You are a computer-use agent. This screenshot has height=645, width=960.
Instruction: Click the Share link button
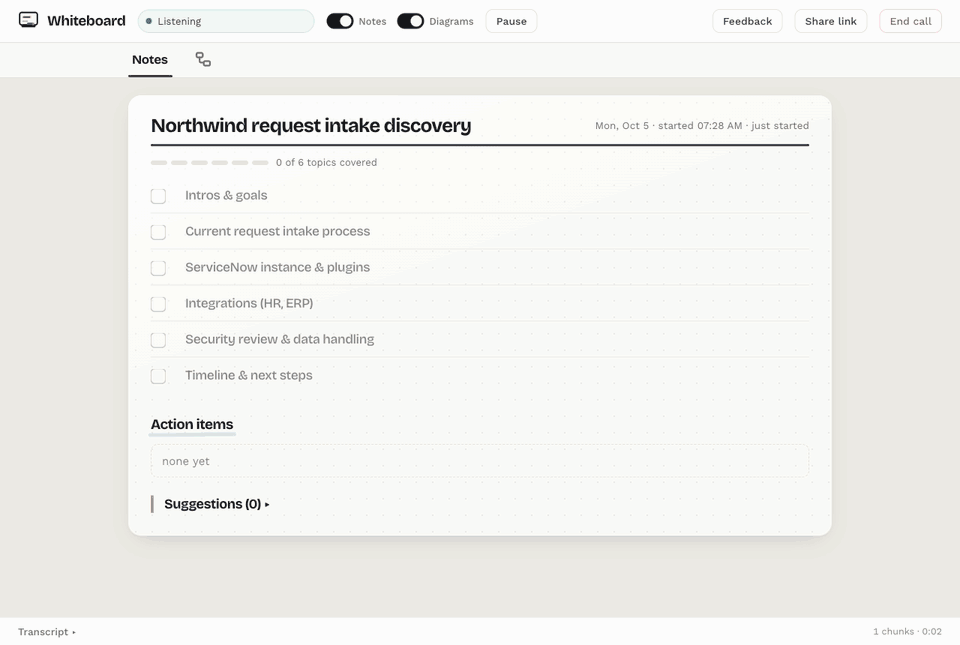(831, 21)
